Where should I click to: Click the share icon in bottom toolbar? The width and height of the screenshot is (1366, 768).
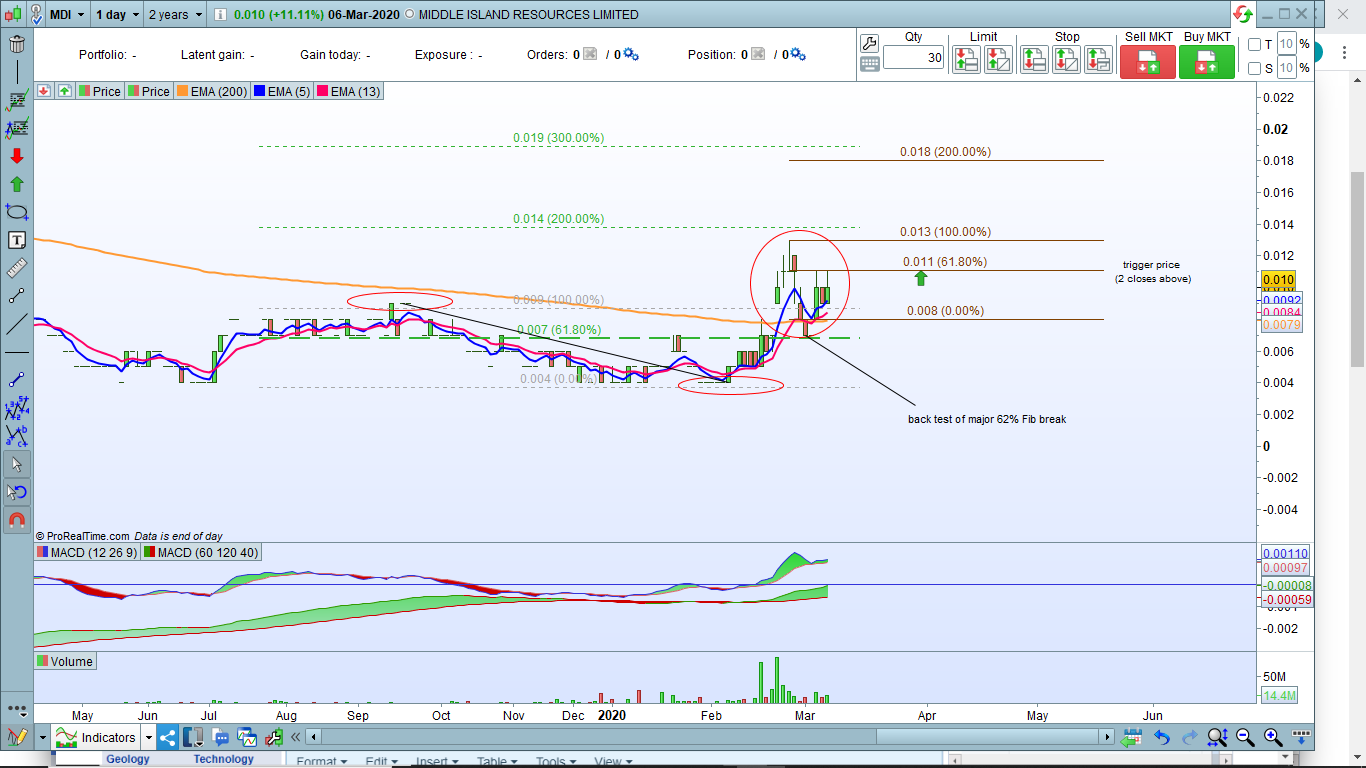(167, 738)
